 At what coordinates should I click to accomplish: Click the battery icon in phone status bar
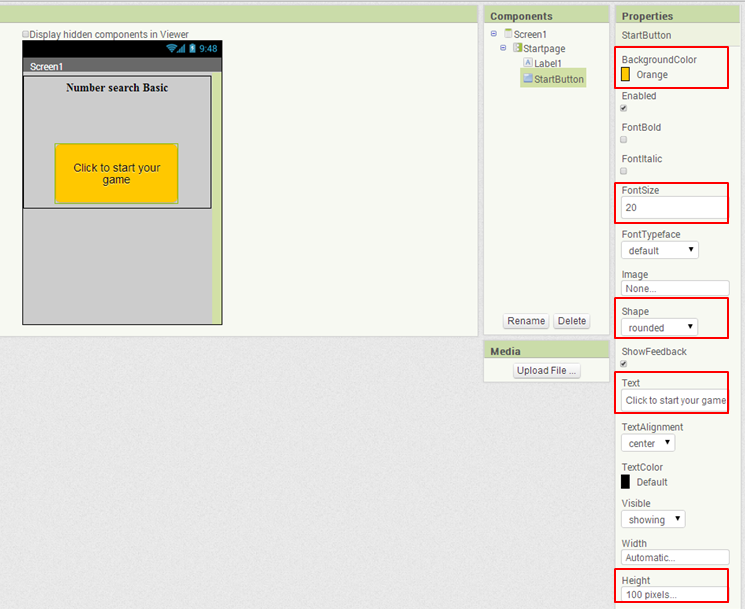point(192,48)
